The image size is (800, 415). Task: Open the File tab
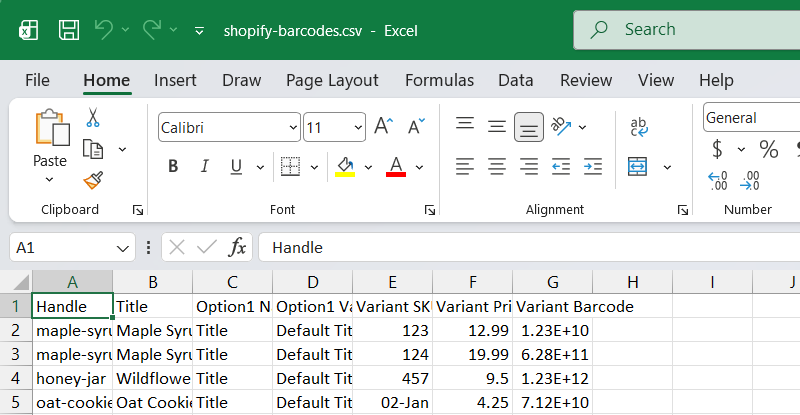[x=37, y=80]
